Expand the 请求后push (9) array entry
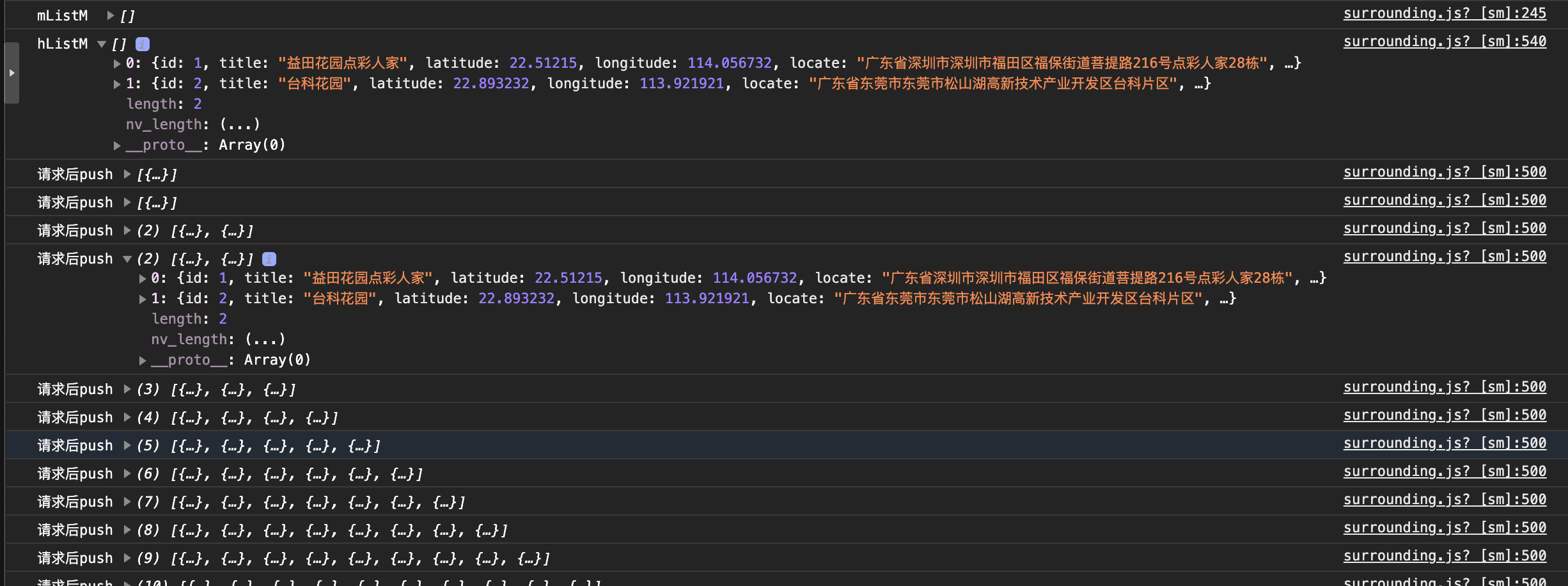The height and width of the screenshot is (586, 1568). pyautogui.click(x=127, y=558)
